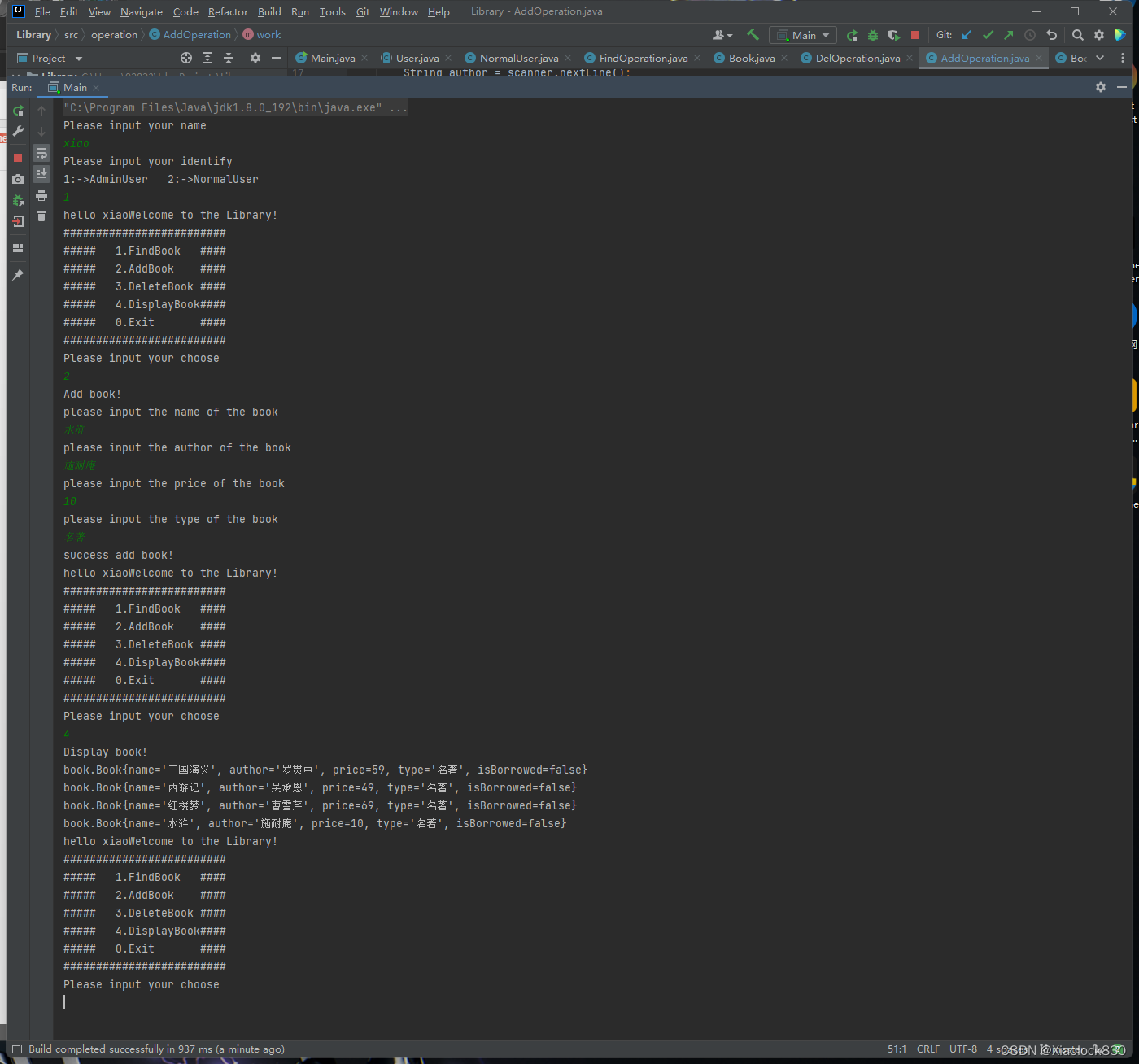Collapse all in the Project panel

(229, 58)
